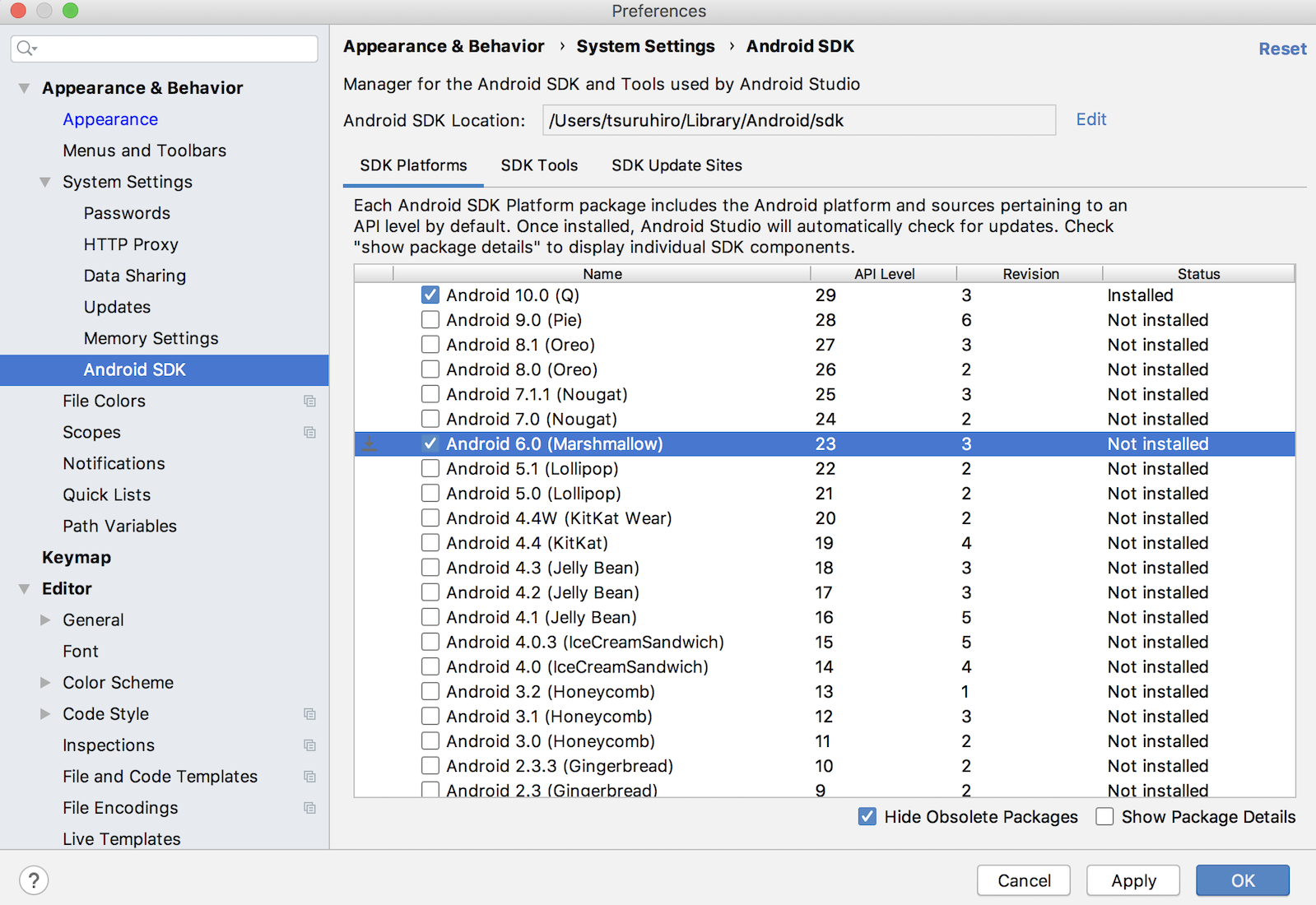The image size is (1316, 905).
Task: Click the project-level icon next to File Colors
Action: click(x=309, y=401)
